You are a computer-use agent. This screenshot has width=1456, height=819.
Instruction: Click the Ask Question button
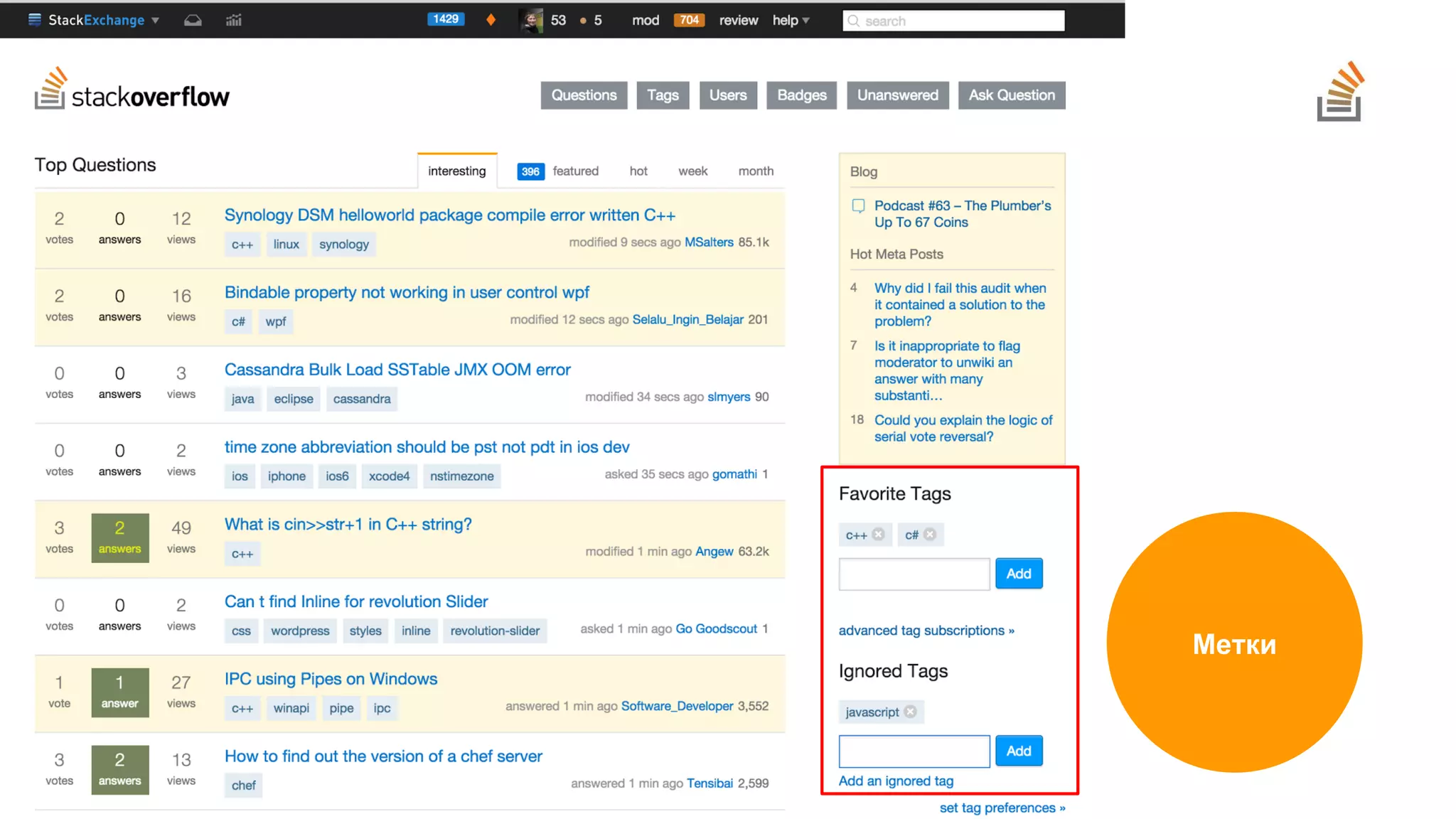click(1011, 95)
